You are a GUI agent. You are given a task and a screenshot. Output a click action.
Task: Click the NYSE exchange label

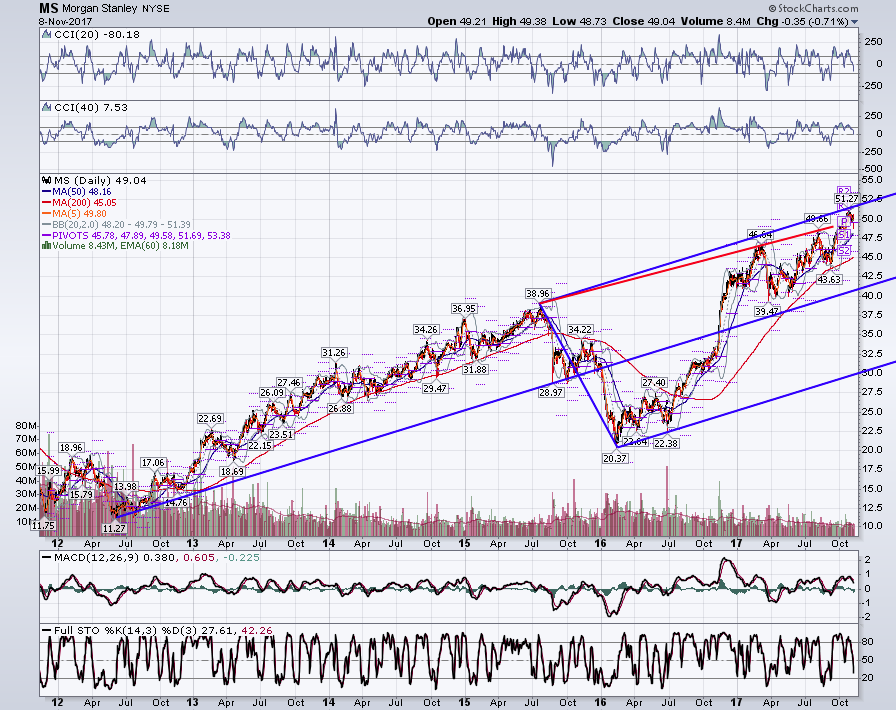[x=156, y=9]
